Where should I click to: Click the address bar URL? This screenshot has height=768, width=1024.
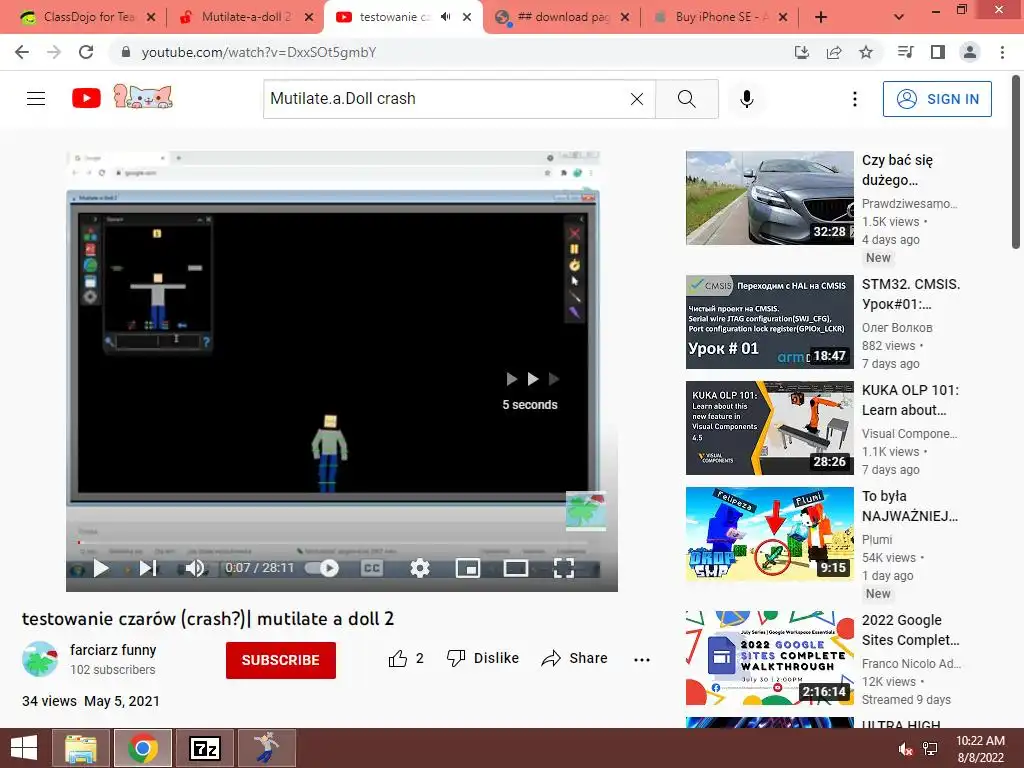tap(259, 52)
